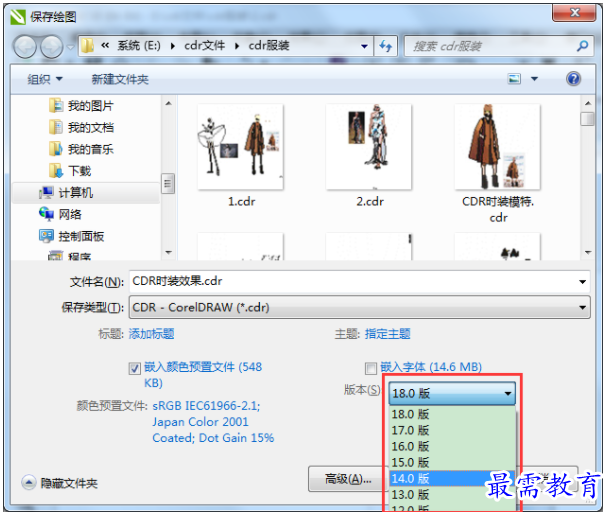Choose 18.0 版 in version list
This screenshot has width=609, height=517.
(x=452, y=414)
